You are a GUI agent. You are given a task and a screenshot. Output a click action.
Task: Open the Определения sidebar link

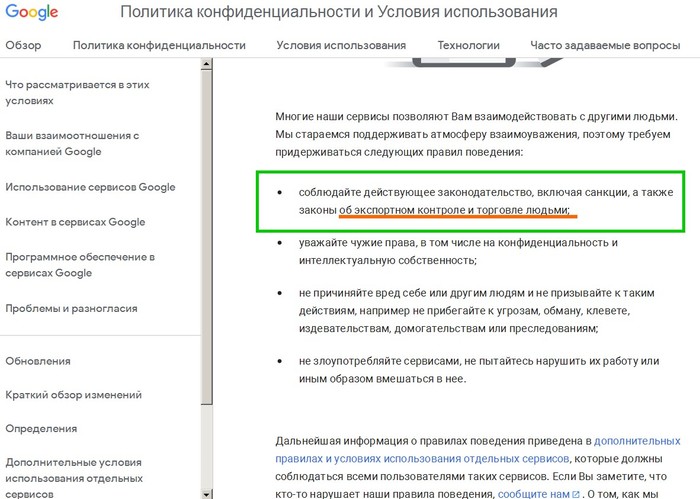click(x=41, y=429)
